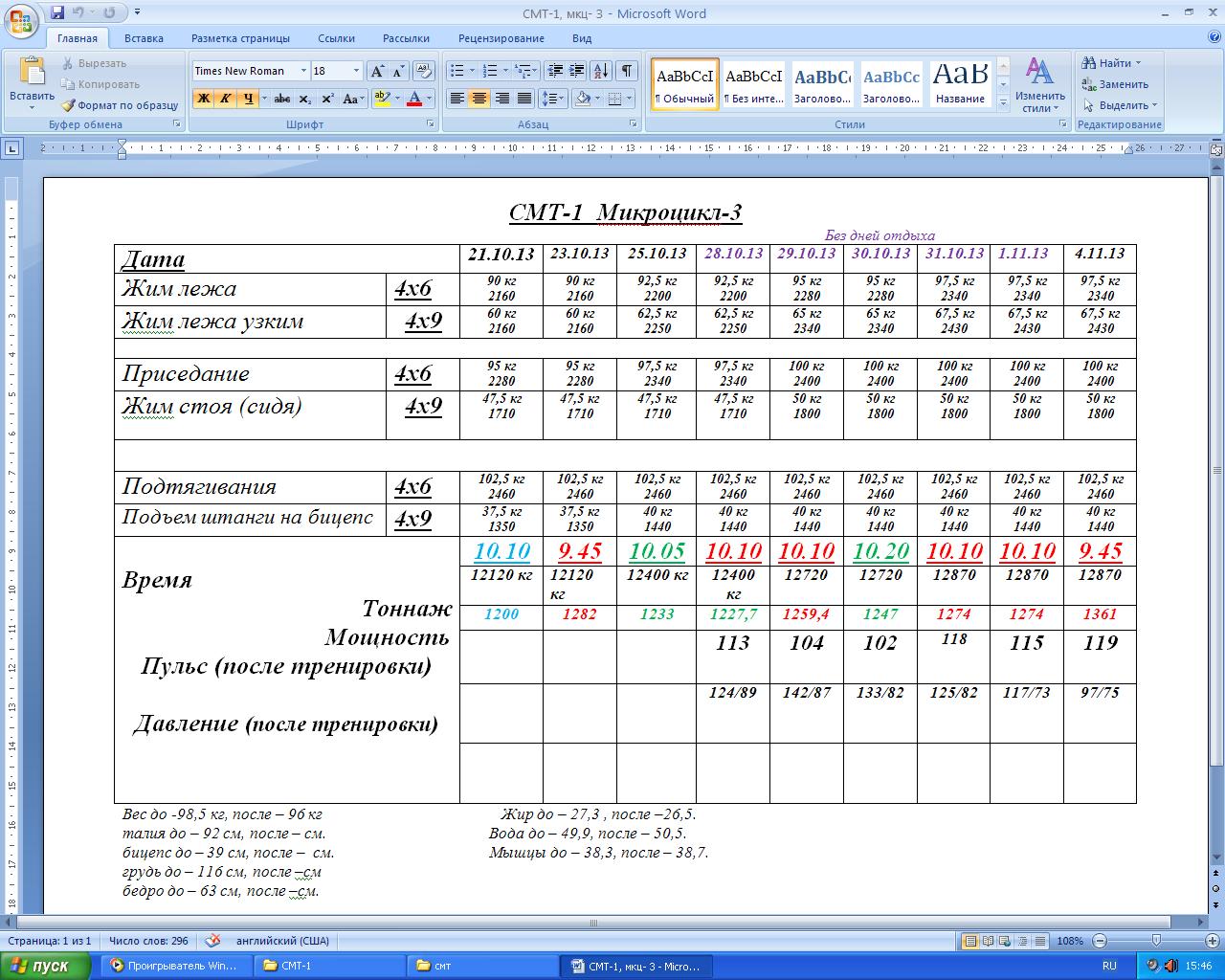Click the Grow Font icon
Screen dimensions: 1225x980
[x=377, y=71]
